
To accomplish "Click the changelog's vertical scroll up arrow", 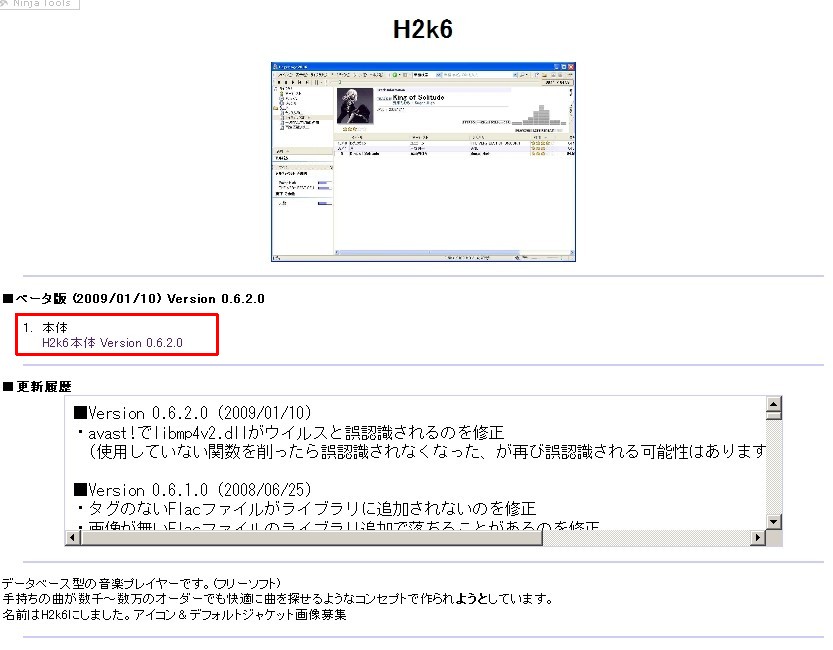I will click(774, 404).
